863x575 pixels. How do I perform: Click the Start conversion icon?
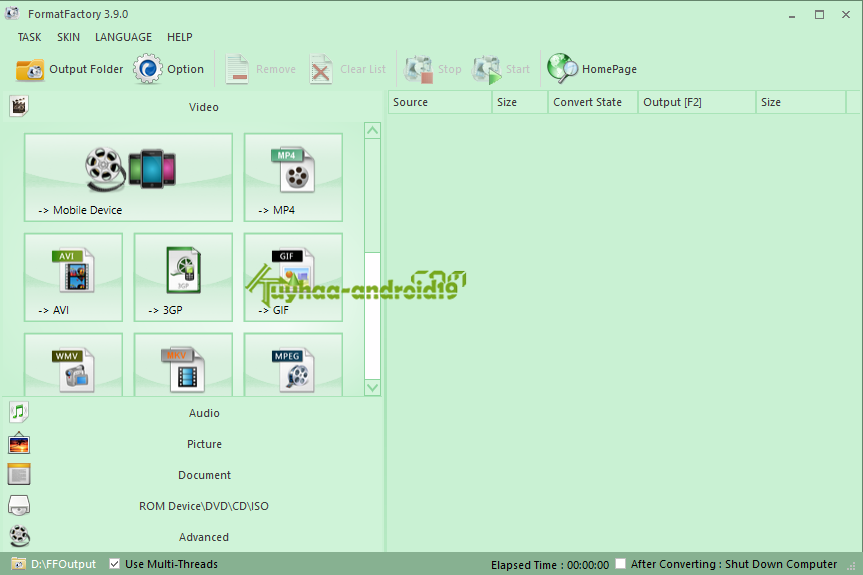[487, 69]
